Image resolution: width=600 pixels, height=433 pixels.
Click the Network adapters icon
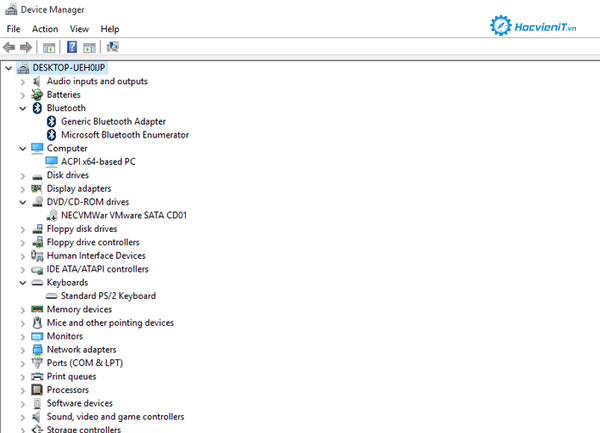point(37,350)
